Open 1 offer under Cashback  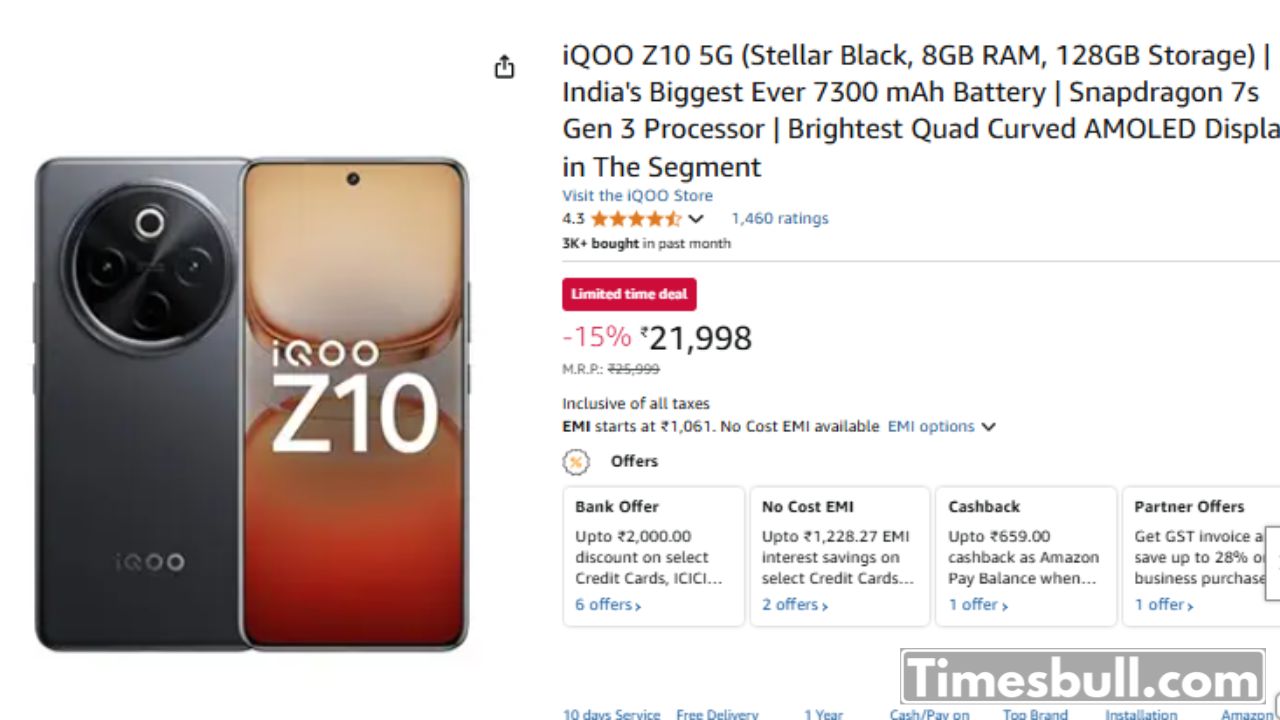978,605
